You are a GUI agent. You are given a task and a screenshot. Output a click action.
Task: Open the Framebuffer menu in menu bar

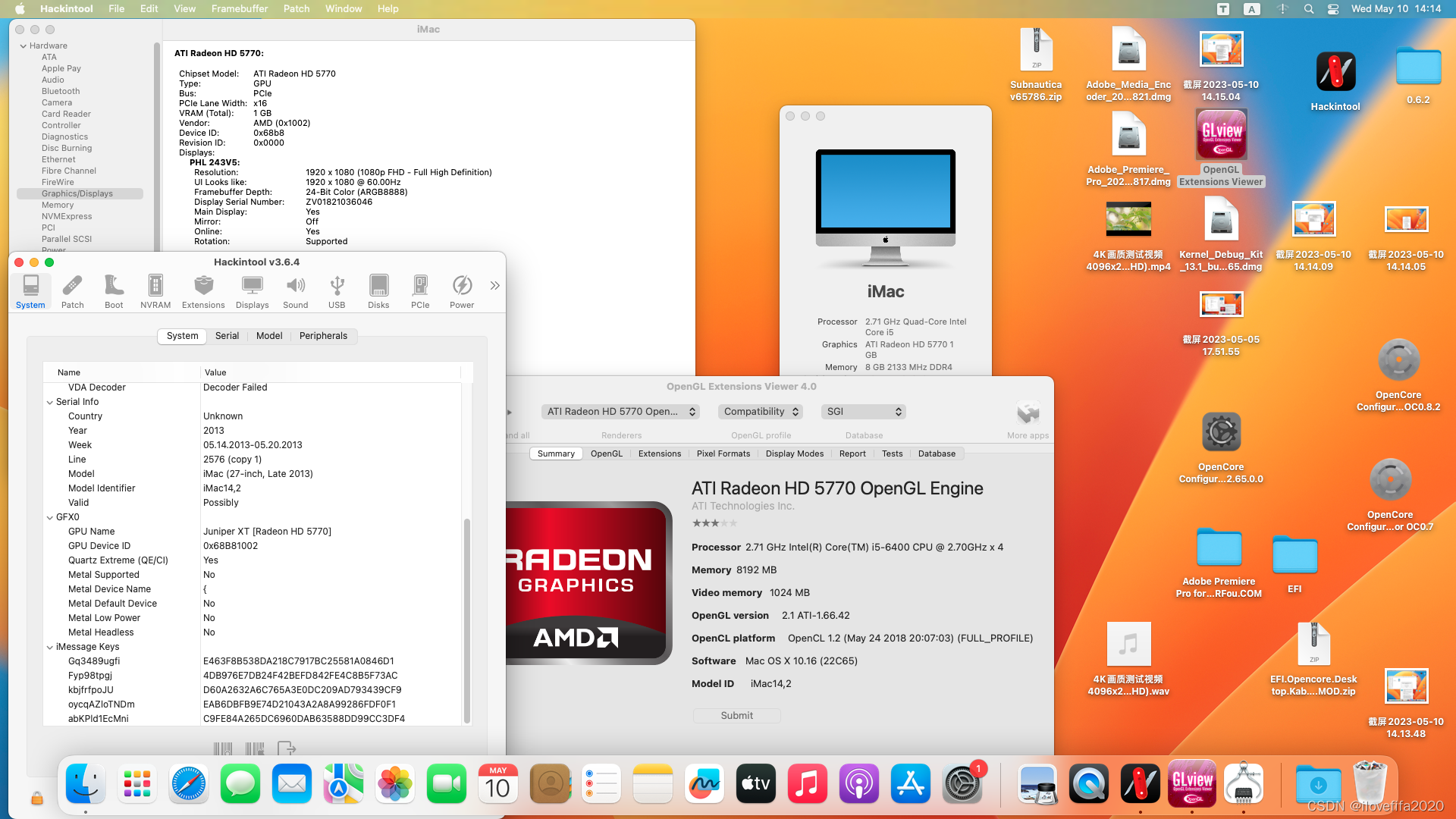(x=239, y=8)
